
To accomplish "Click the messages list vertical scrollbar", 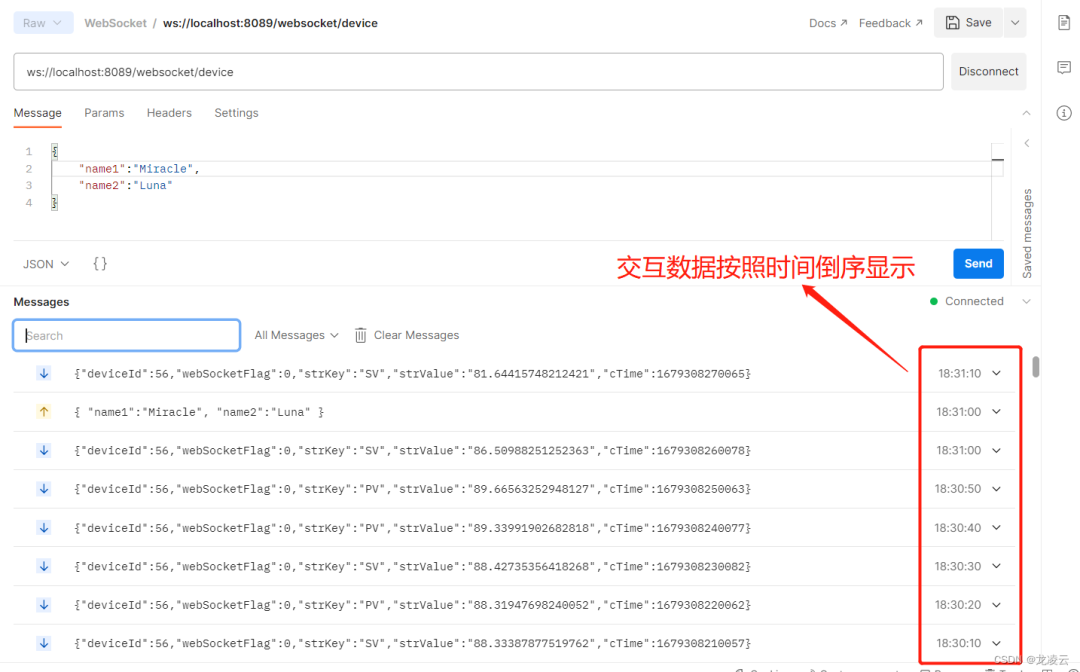I will pyautogui.click(x=1035, y=366).
